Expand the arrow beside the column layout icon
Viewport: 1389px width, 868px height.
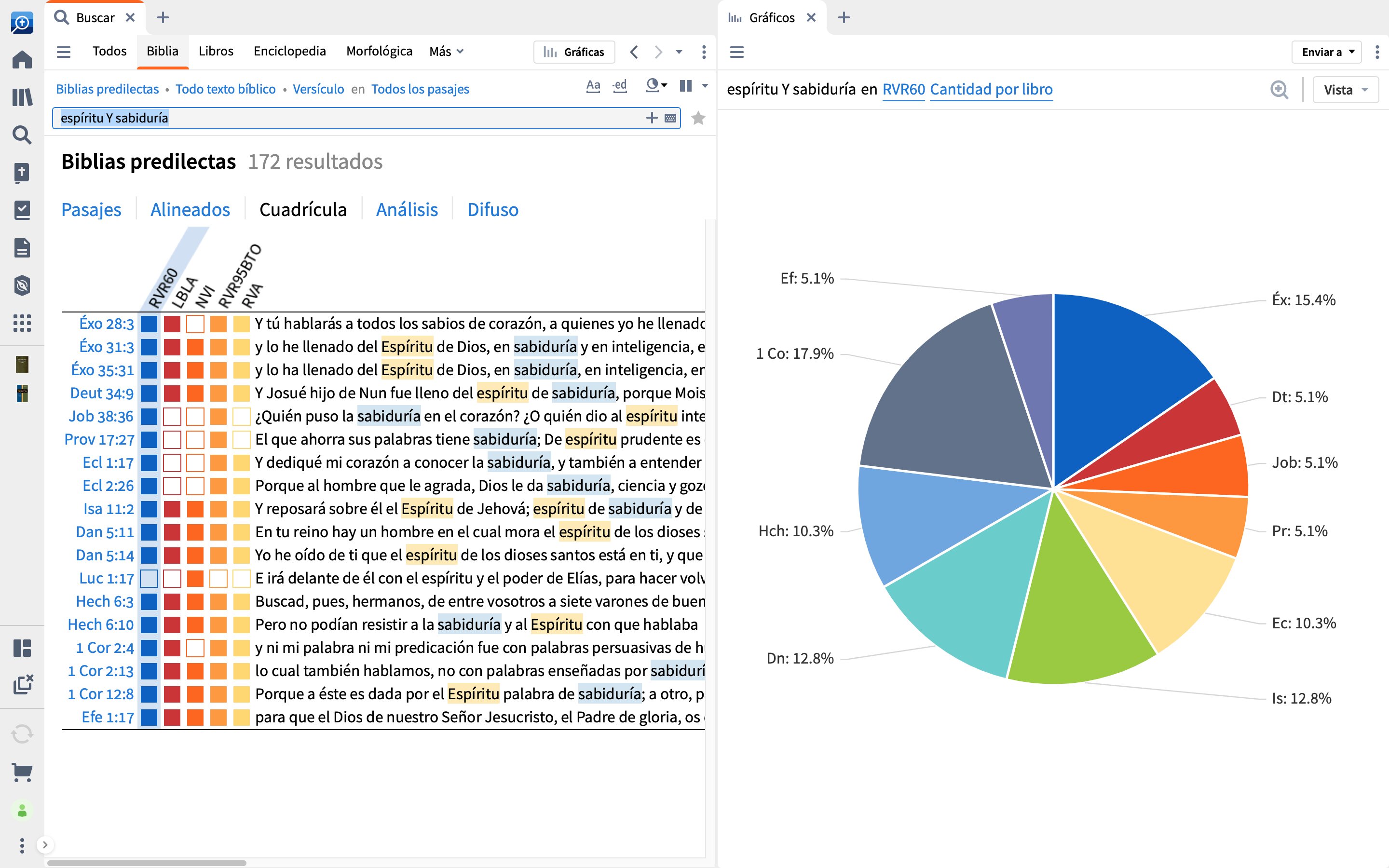pos(705,86)
